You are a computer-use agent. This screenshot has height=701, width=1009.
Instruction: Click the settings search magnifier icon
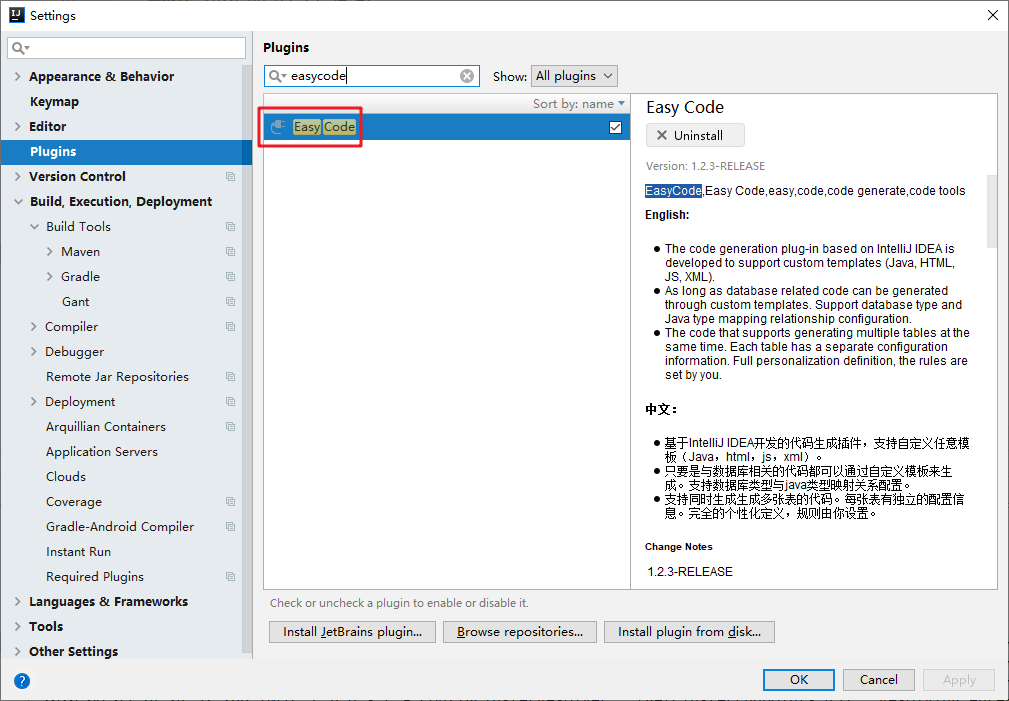pos(21,48)
